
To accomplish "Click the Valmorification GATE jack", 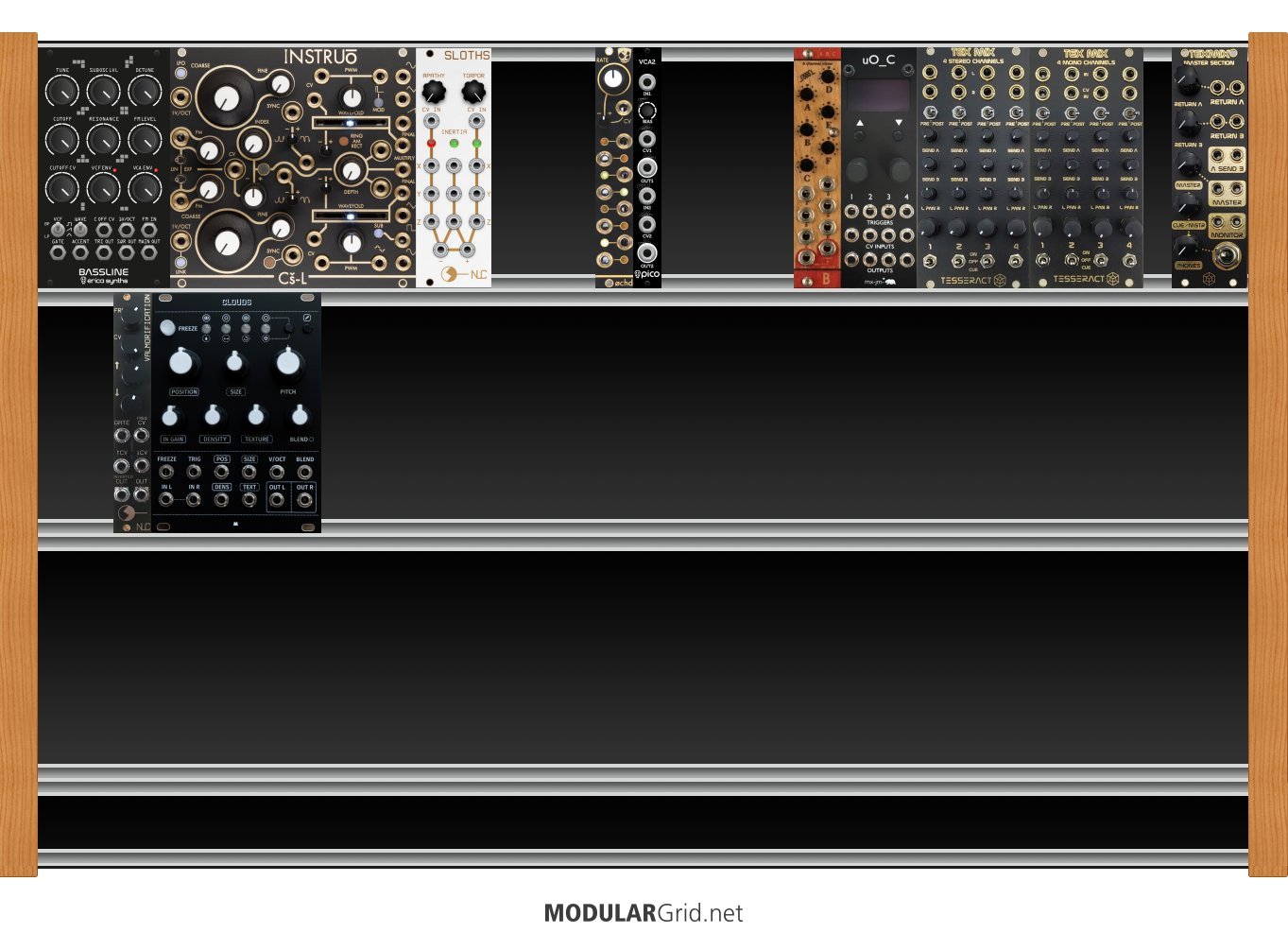I will click(x=122, y=436).
